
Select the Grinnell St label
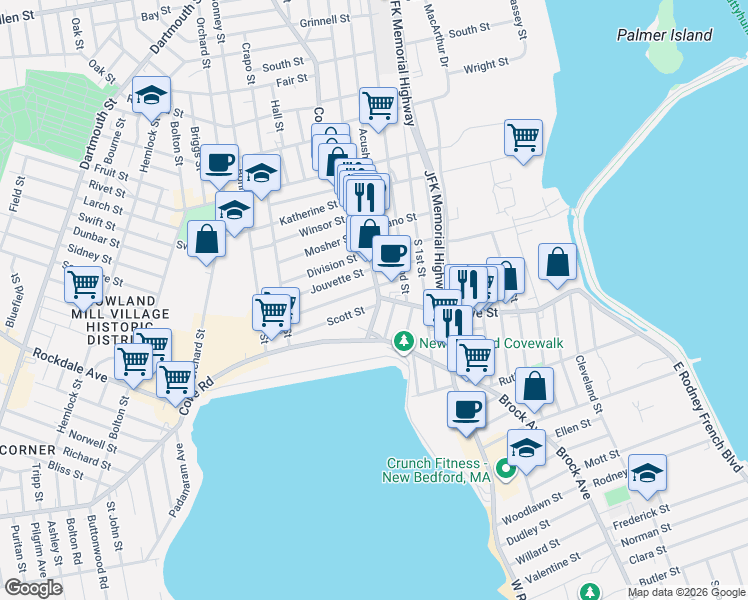pos(325,21)
